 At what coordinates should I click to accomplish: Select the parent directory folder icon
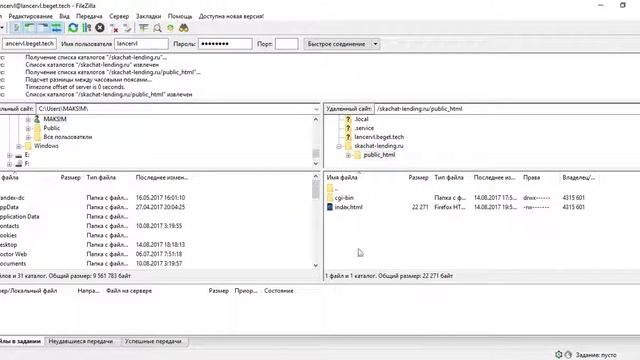(x=330, y=188)
